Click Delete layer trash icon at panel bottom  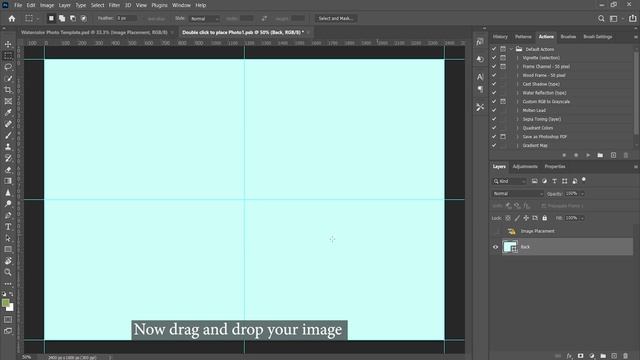626,356
